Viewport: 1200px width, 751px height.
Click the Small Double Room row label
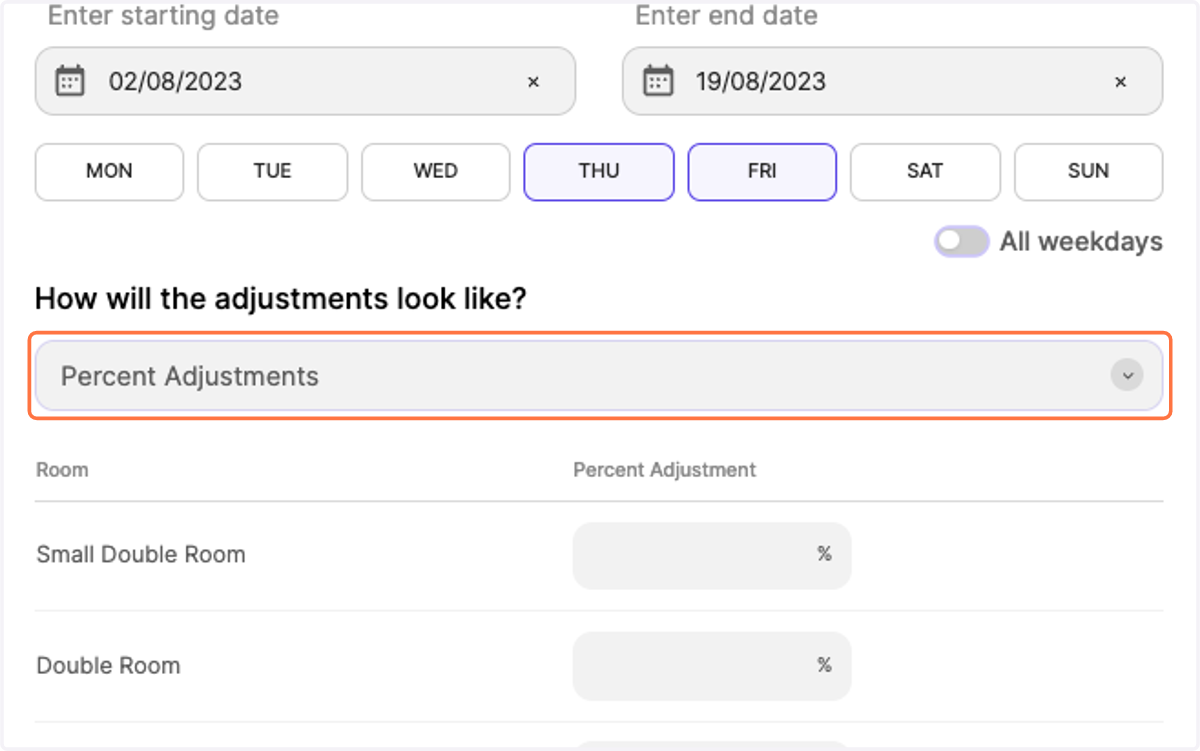click(141, 555)
